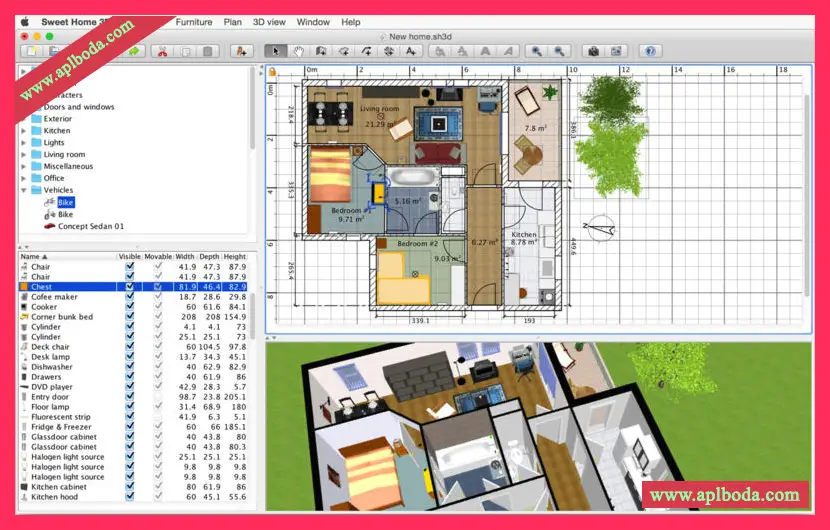Choose the Create walls tool
Screen dimensions: 830x530
click(320, 50)
